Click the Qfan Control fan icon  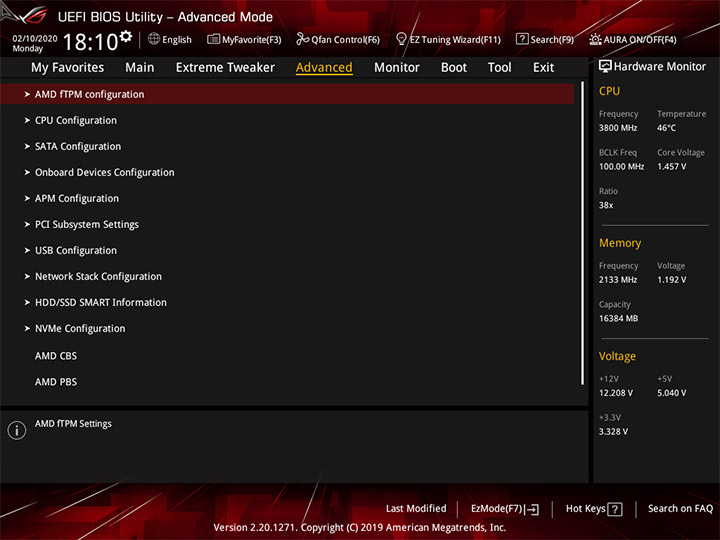[302, 39]
